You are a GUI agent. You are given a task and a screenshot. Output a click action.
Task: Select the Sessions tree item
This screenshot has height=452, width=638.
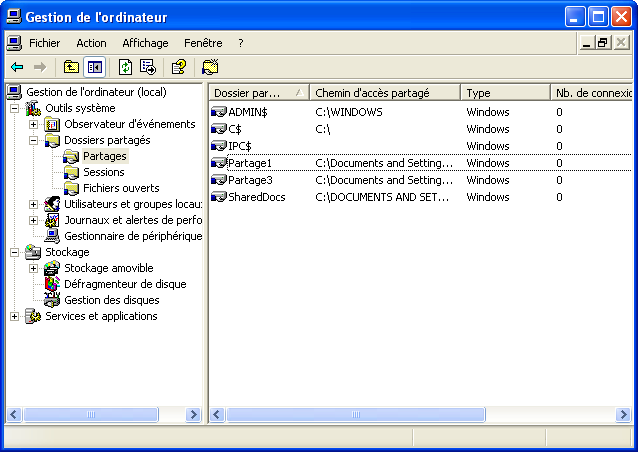[x=103, y=172]
